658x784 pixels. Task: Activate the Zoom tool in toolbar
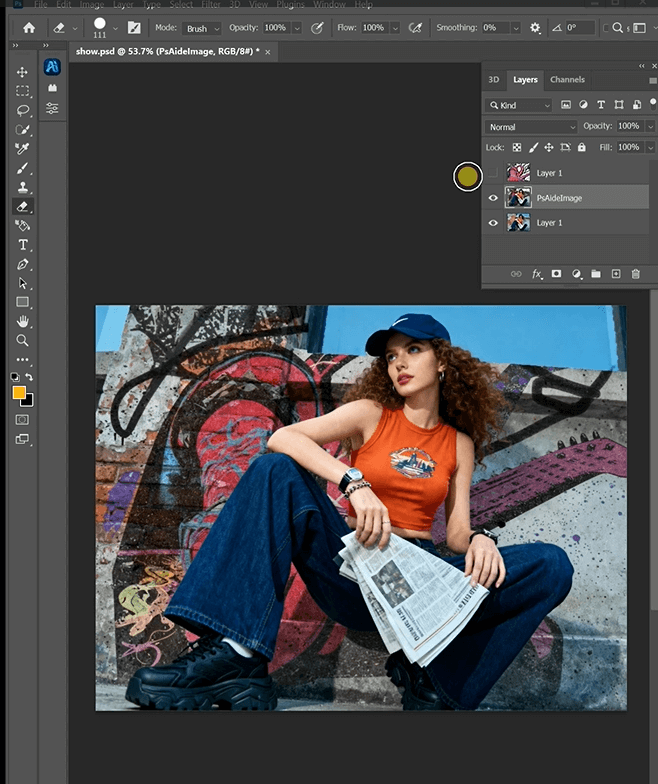(x=22, y=340)
